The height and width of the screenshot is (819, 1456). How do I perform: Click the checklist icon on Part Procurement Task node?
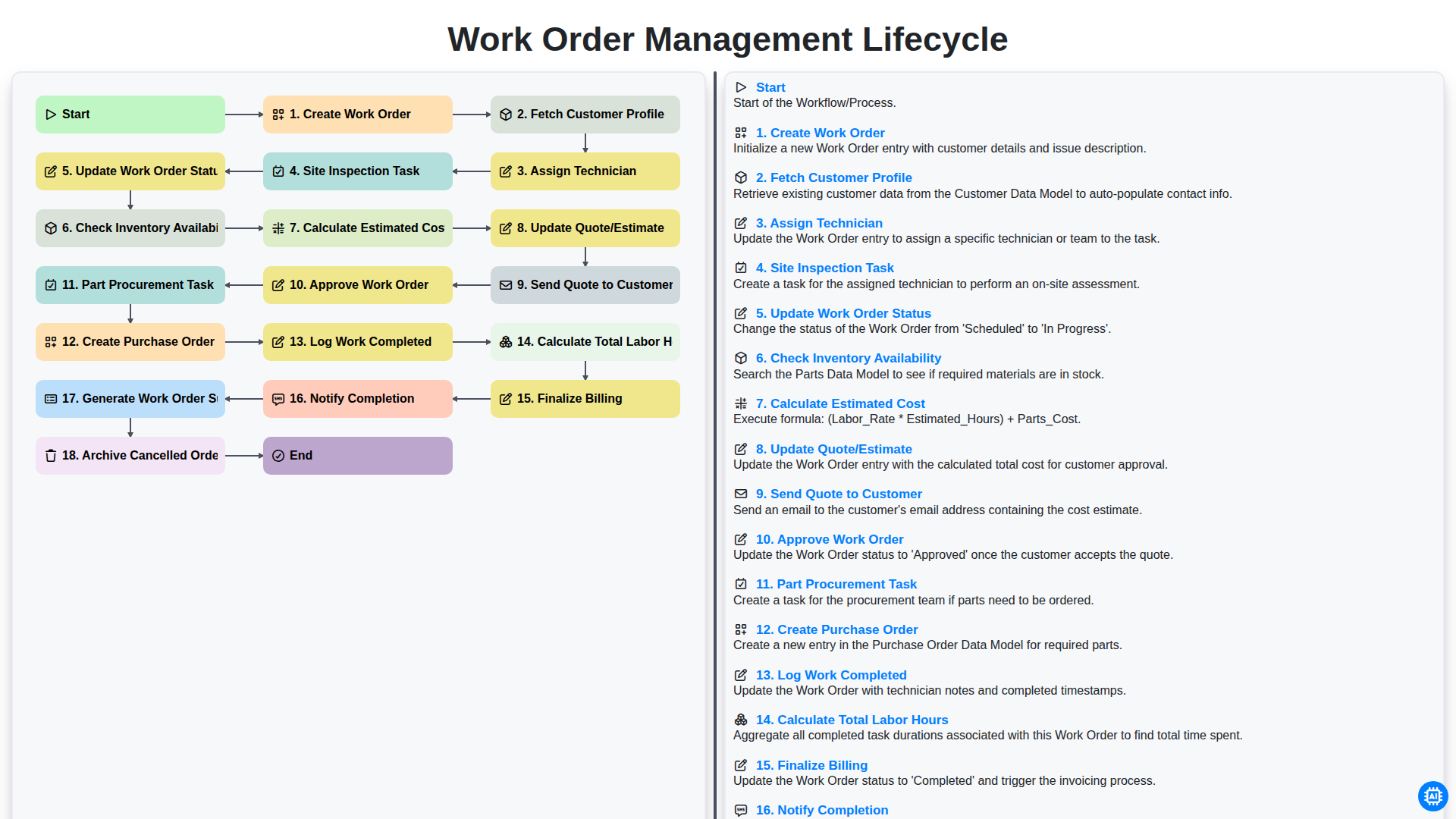51,285
